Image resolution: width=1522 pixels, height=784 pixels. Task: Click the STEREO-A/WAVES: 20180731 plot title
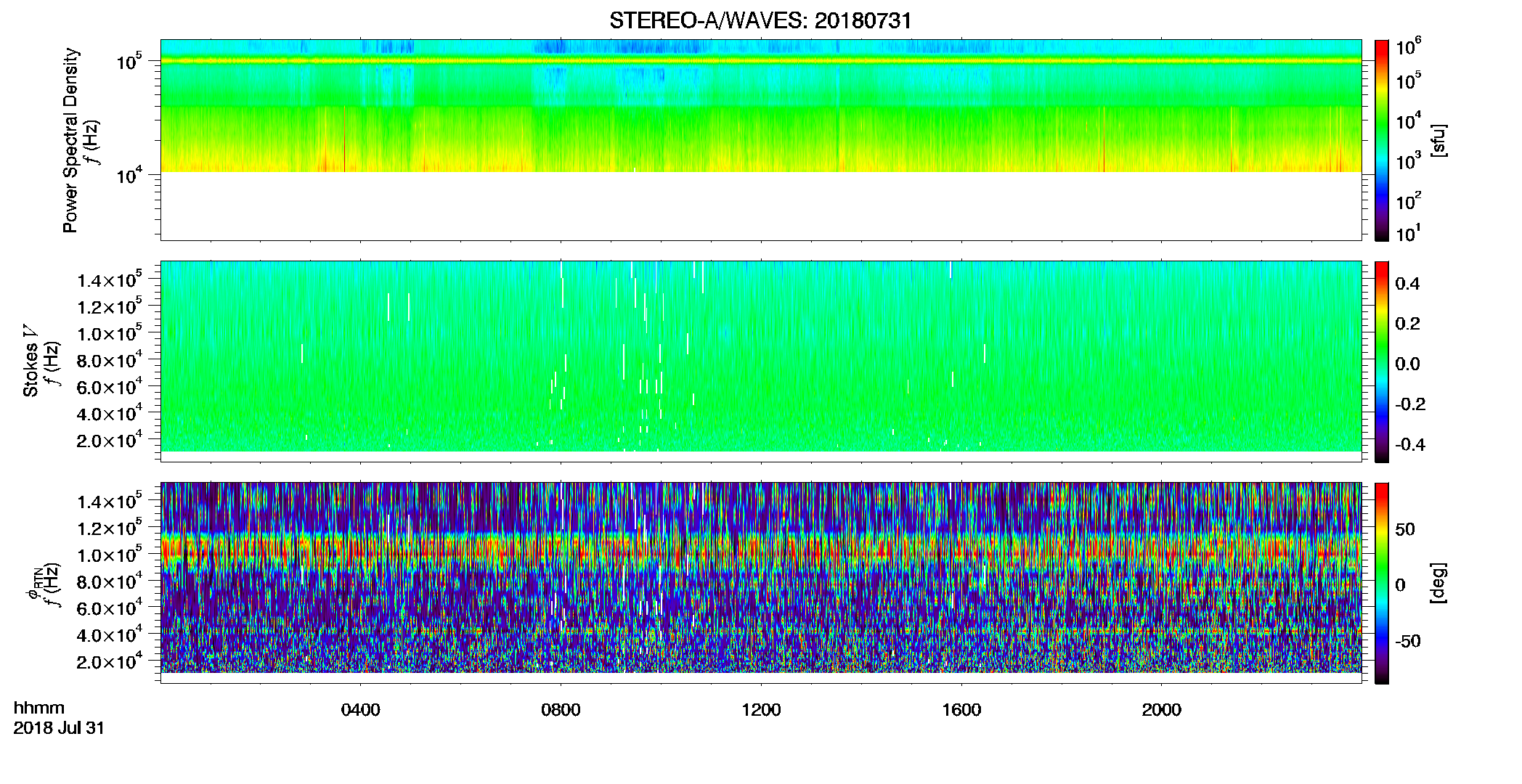760,21
